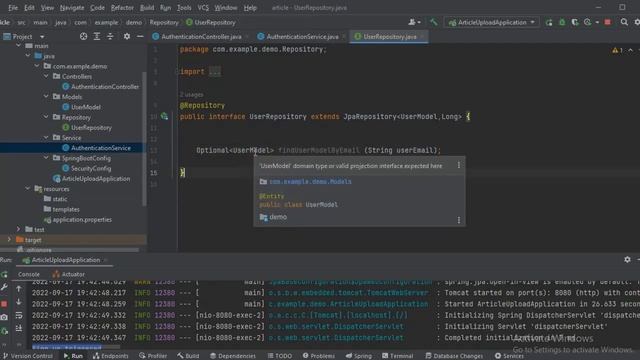
Task: Stop the running application in the toolbar
Action: pos(607,22)
